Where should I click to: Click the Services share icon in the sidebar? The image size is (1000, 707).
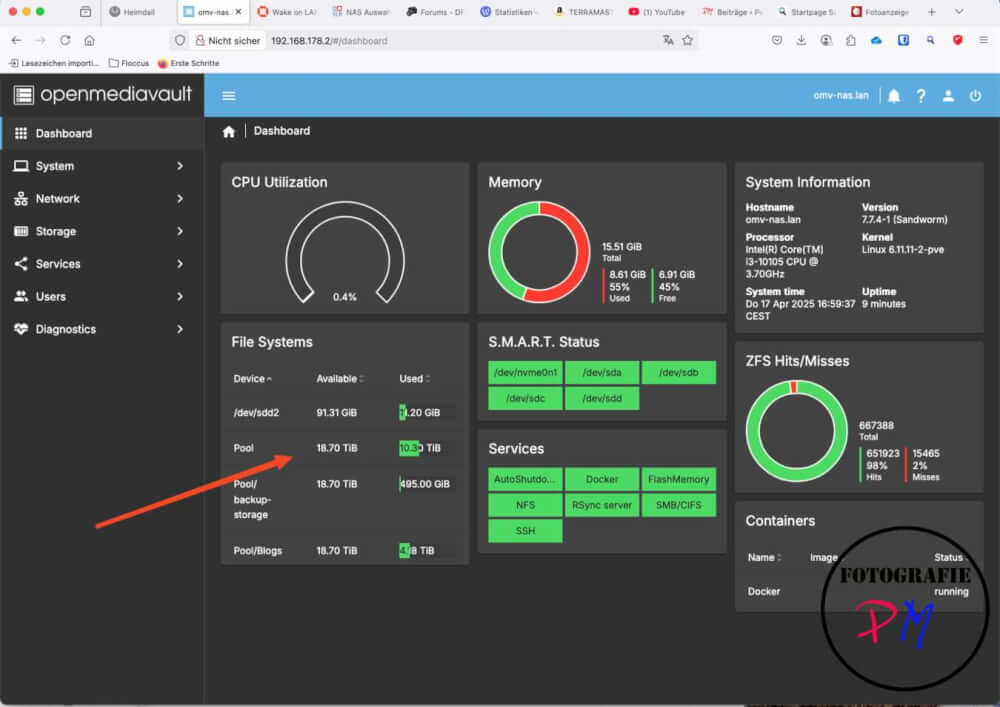(x=21, y=263)
